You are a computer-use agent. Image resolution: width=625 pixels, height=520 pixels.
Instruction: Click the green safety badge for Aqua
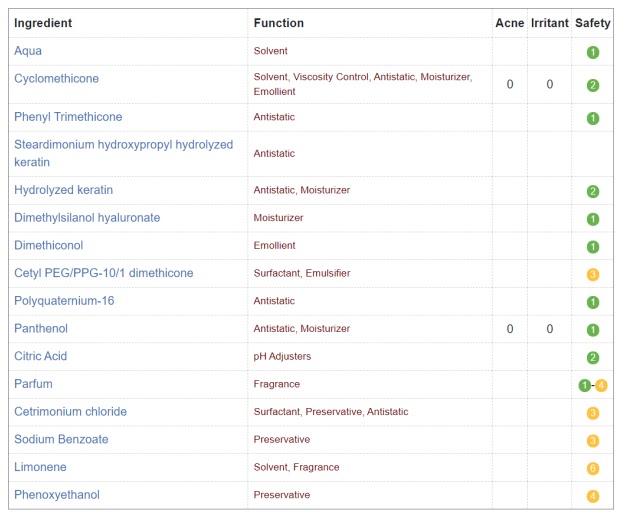[x=593, y=52]
